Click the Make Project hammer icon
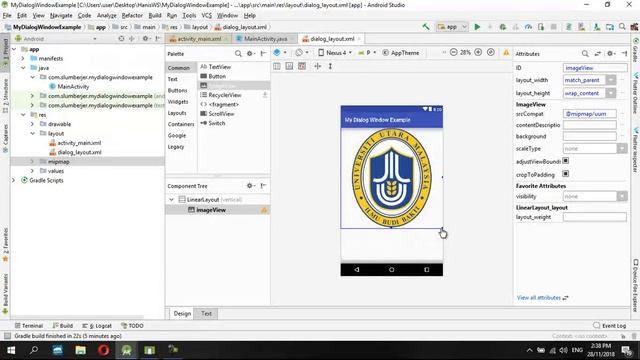This screenshot has height=360, width=640. point(426,27)
